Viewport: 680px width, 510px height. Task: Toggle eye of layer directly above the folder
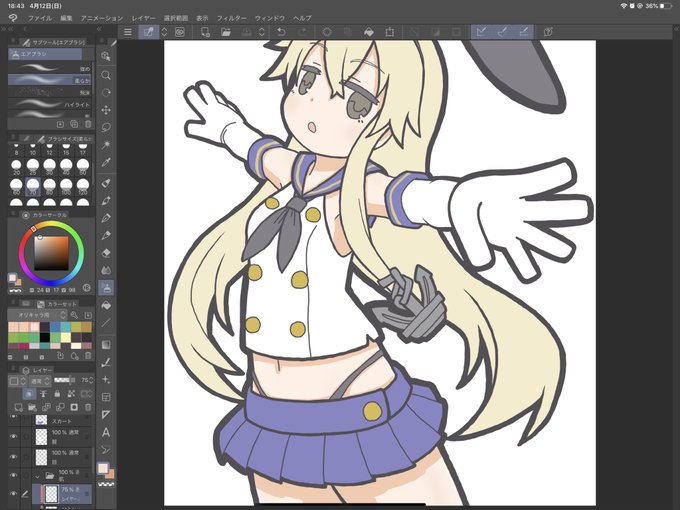tap(13, 456)
